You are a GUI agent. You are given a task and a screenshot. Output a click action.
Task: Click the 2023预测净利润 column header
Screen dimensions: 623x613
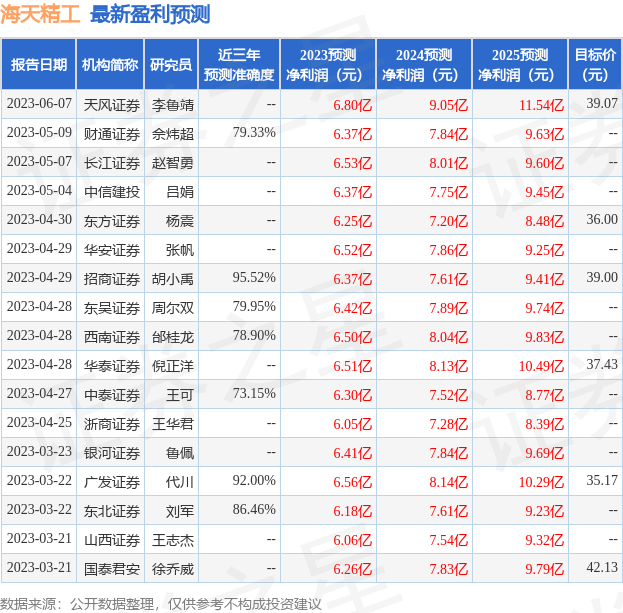328,64
